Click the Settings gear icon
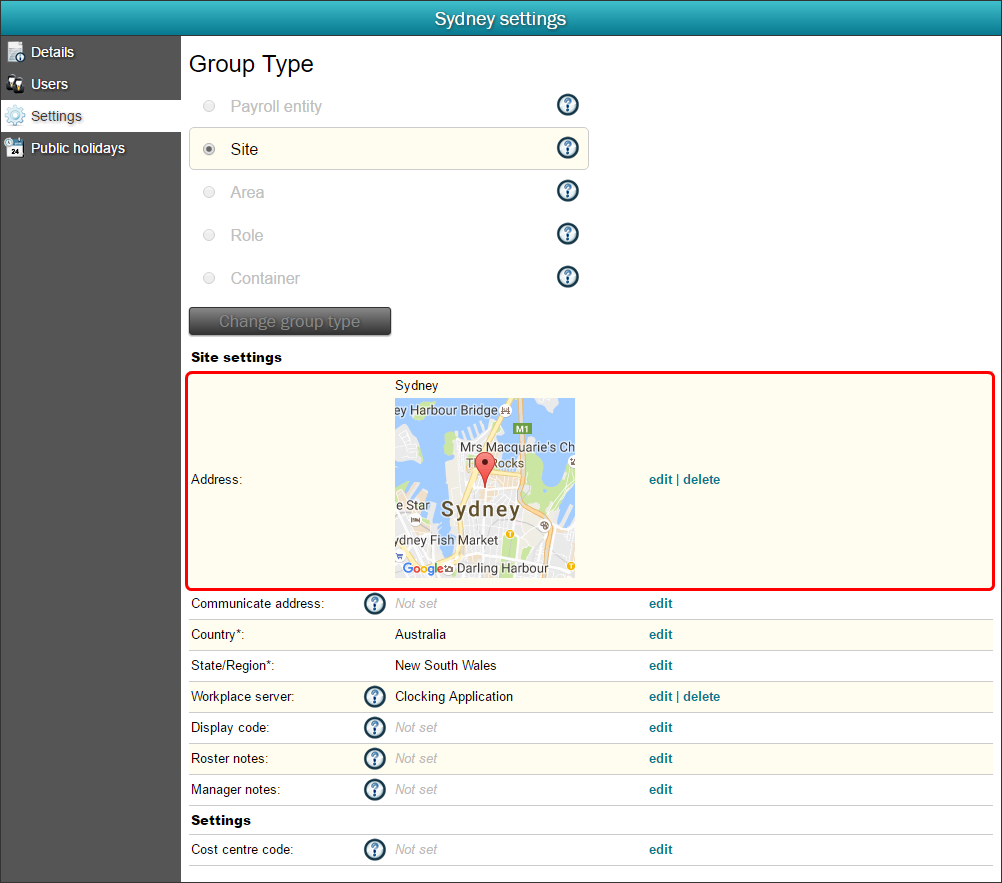1002x883 pixels. click(x=15, y=116)
